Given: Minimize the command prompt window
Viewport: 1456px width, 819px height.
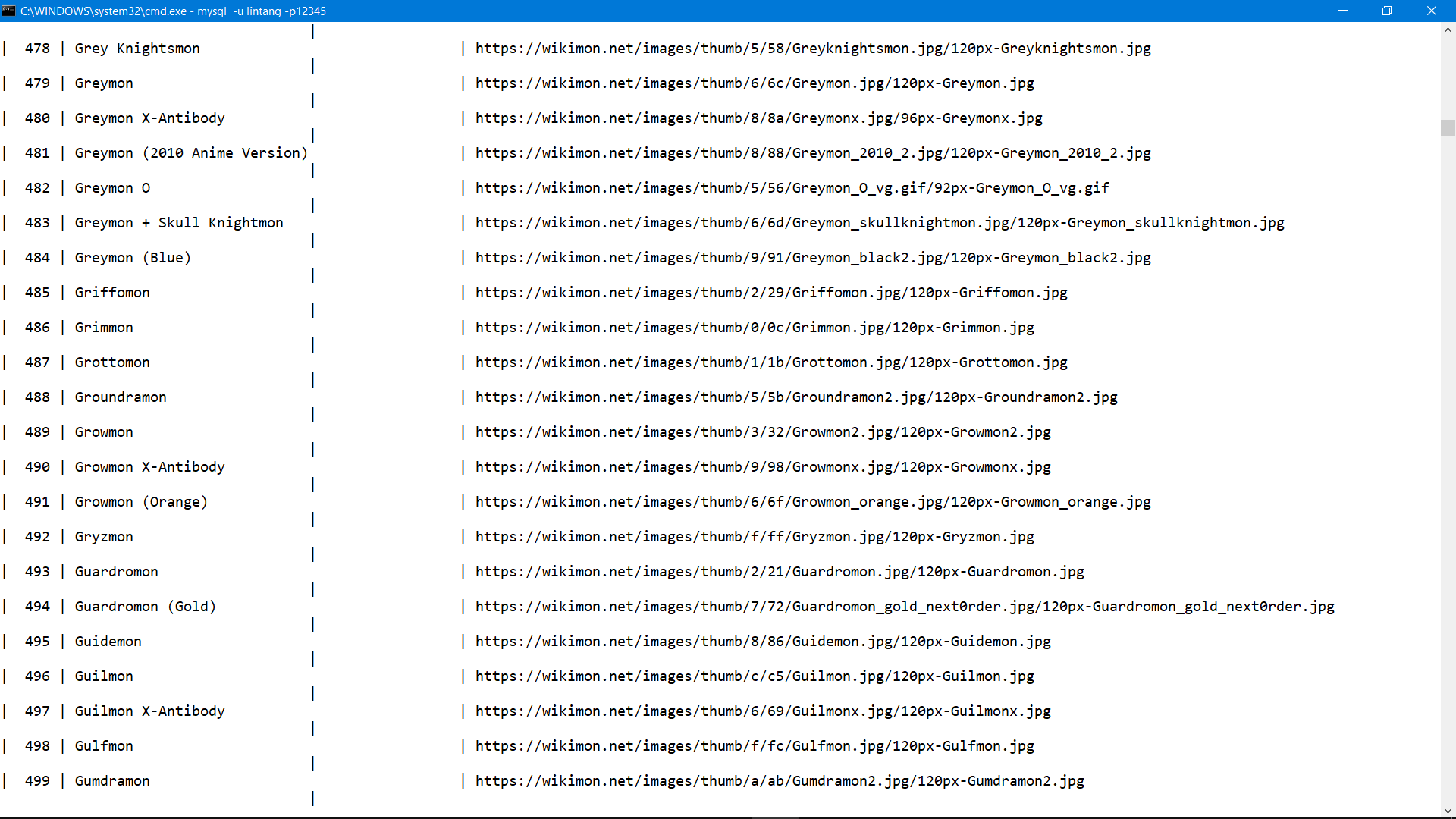Looking at the screenshot, I should tap(1343, 11).
